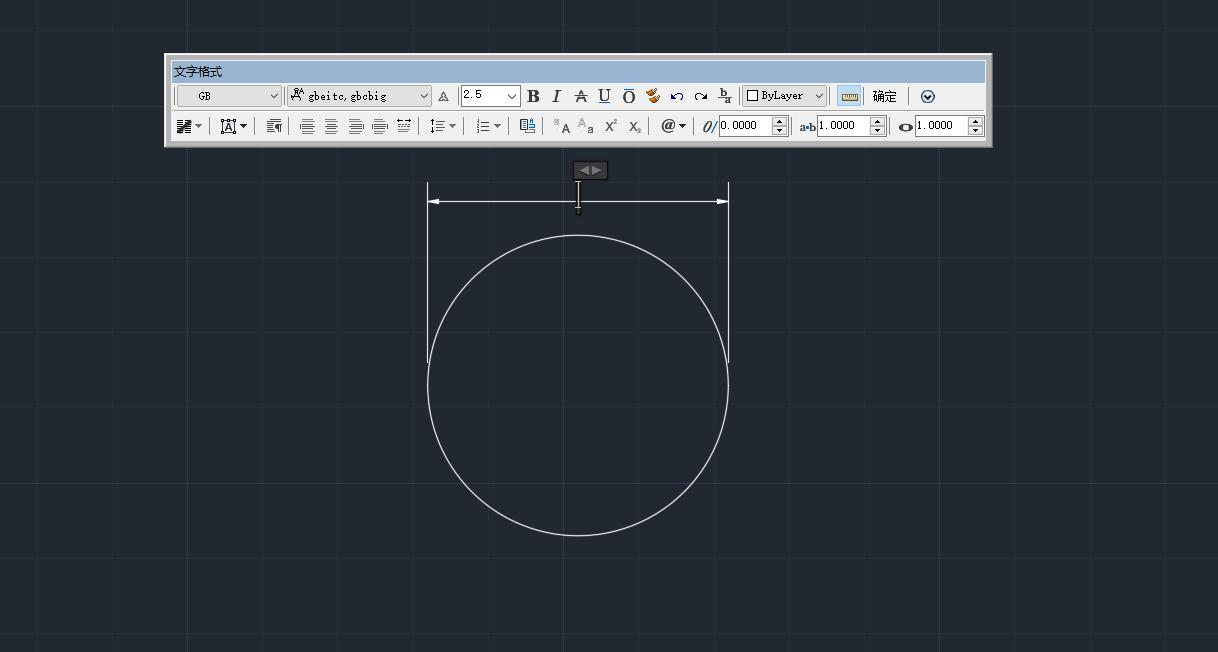The image size is (1218, 652).
Task: Open the @ symbol insert menu
Action: (673, 126)
